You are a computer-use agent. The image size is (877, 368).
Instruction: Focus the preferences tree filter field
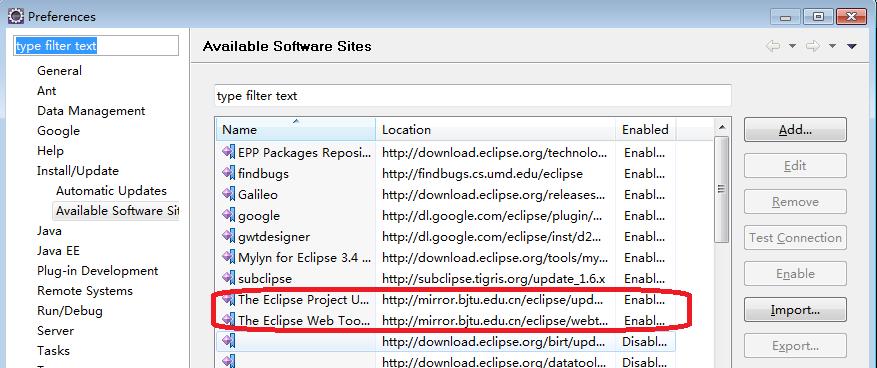point(96,46)
